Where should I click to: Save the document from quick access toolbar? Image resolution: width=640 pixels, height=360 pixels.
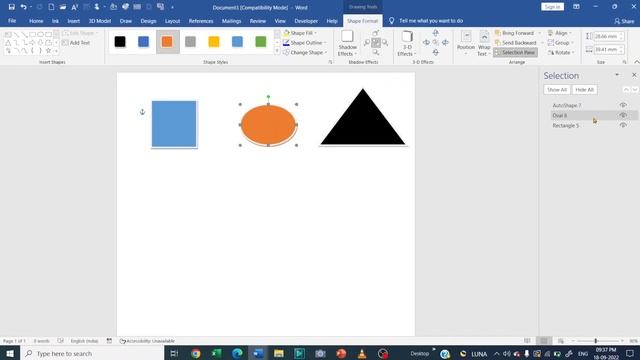coord(11,7)
